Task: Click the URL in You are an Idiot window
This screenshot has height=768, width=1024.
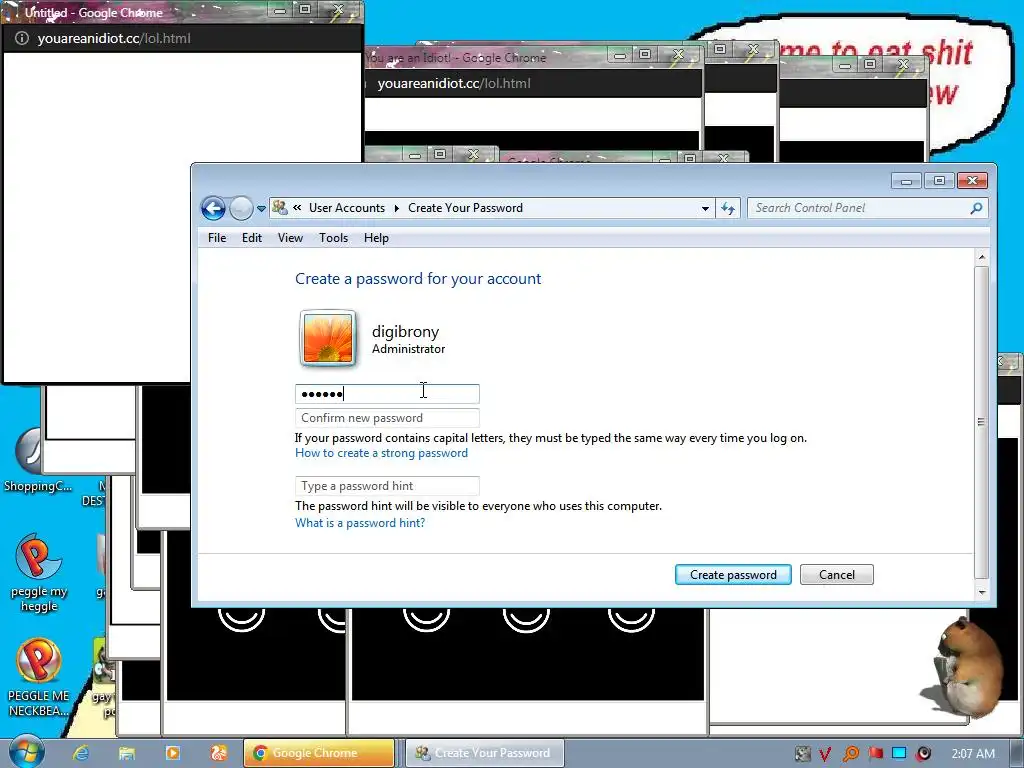Action: pos(454,84)
